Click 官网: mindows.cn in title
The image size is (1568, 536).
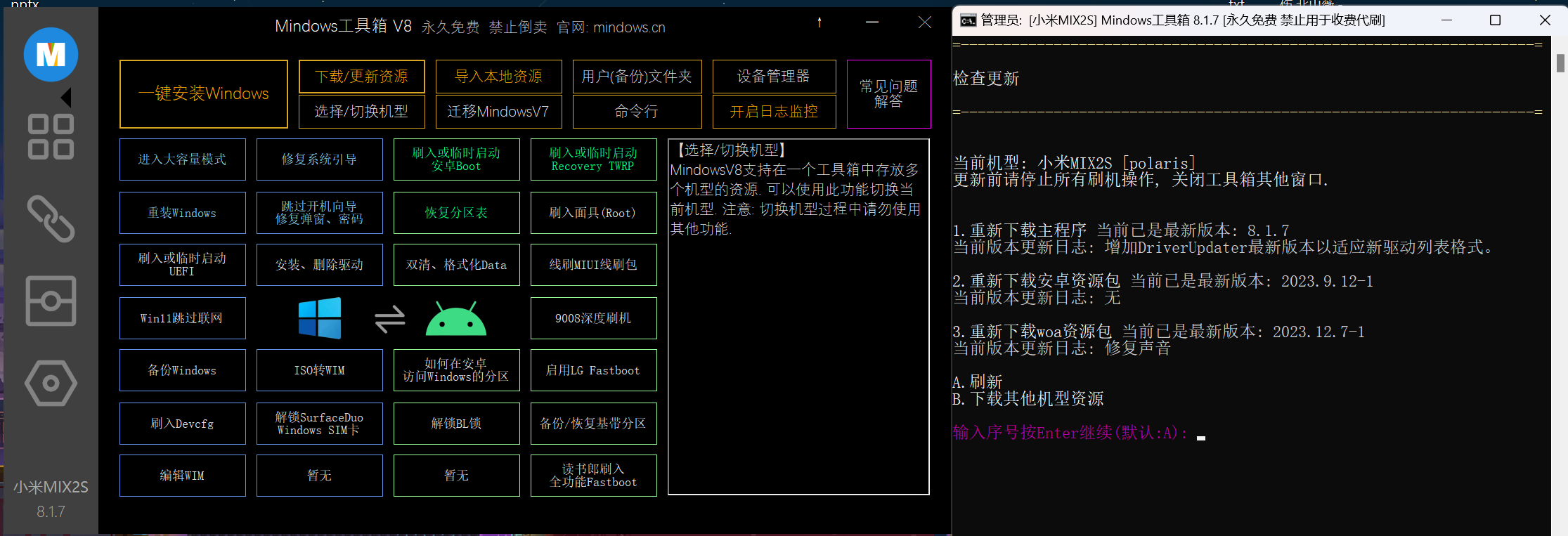coord(611,27)
